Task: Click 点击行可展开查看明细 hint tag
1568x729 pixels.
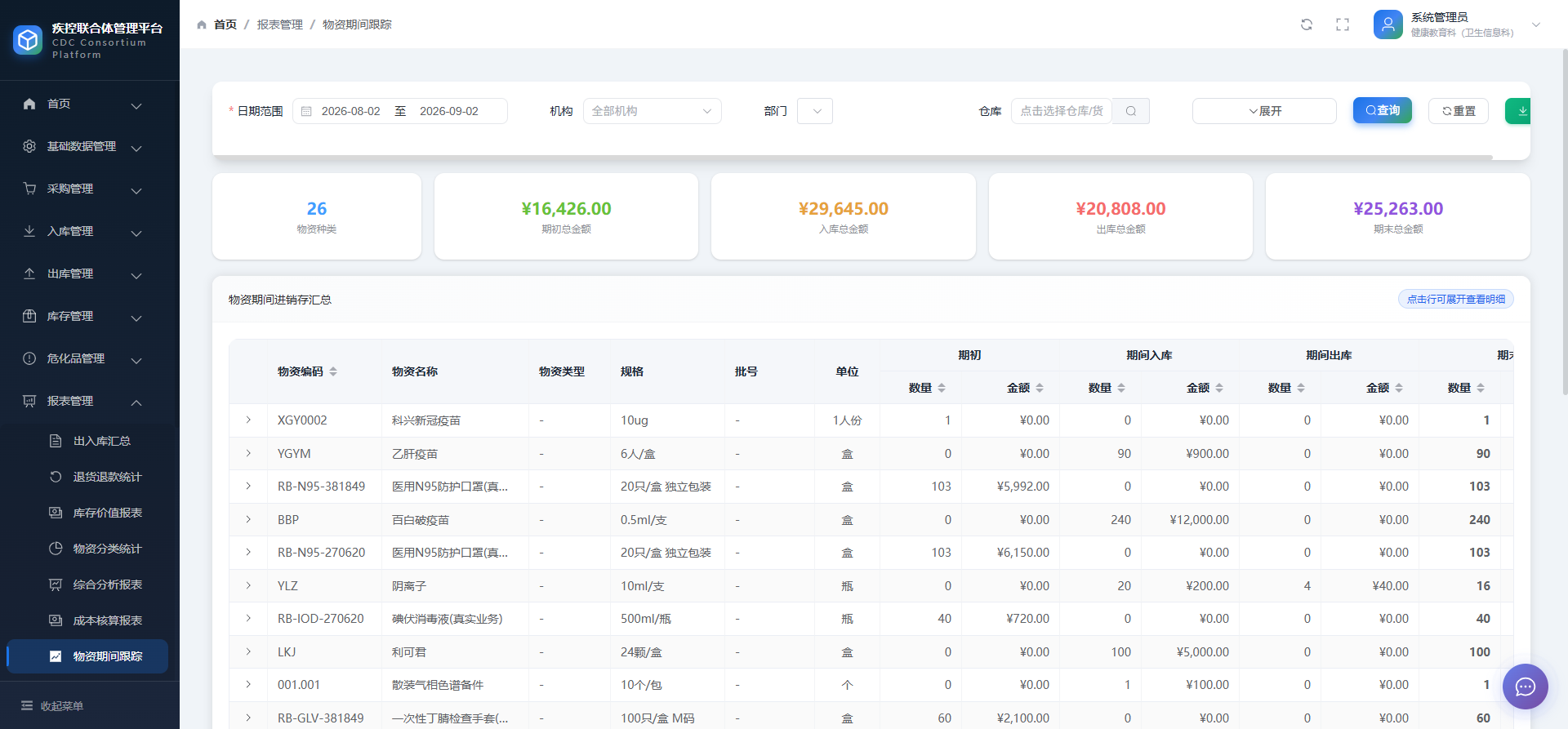Action: pos(1456,299)
